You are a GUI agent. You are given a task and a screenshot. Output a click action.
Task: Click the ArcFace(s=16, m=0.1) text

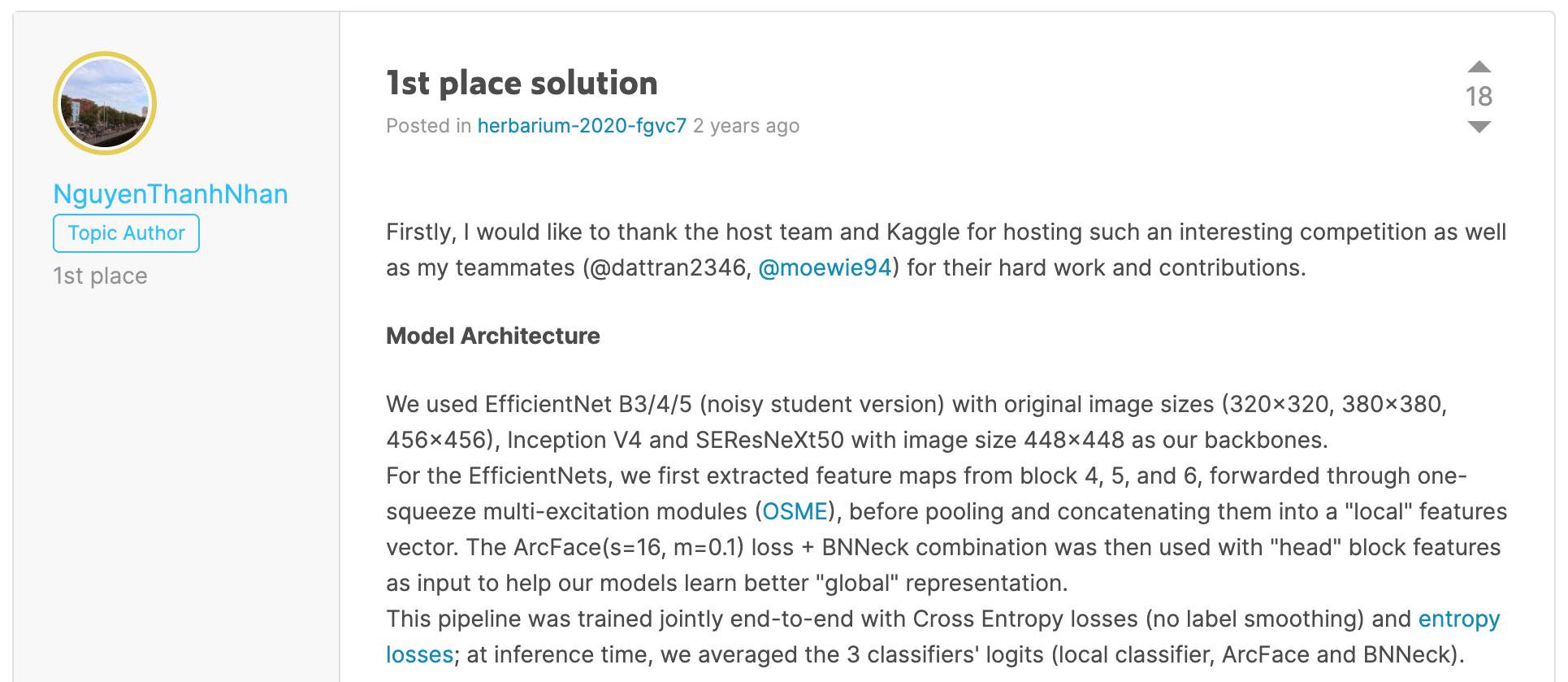click(x=629, y=547)
